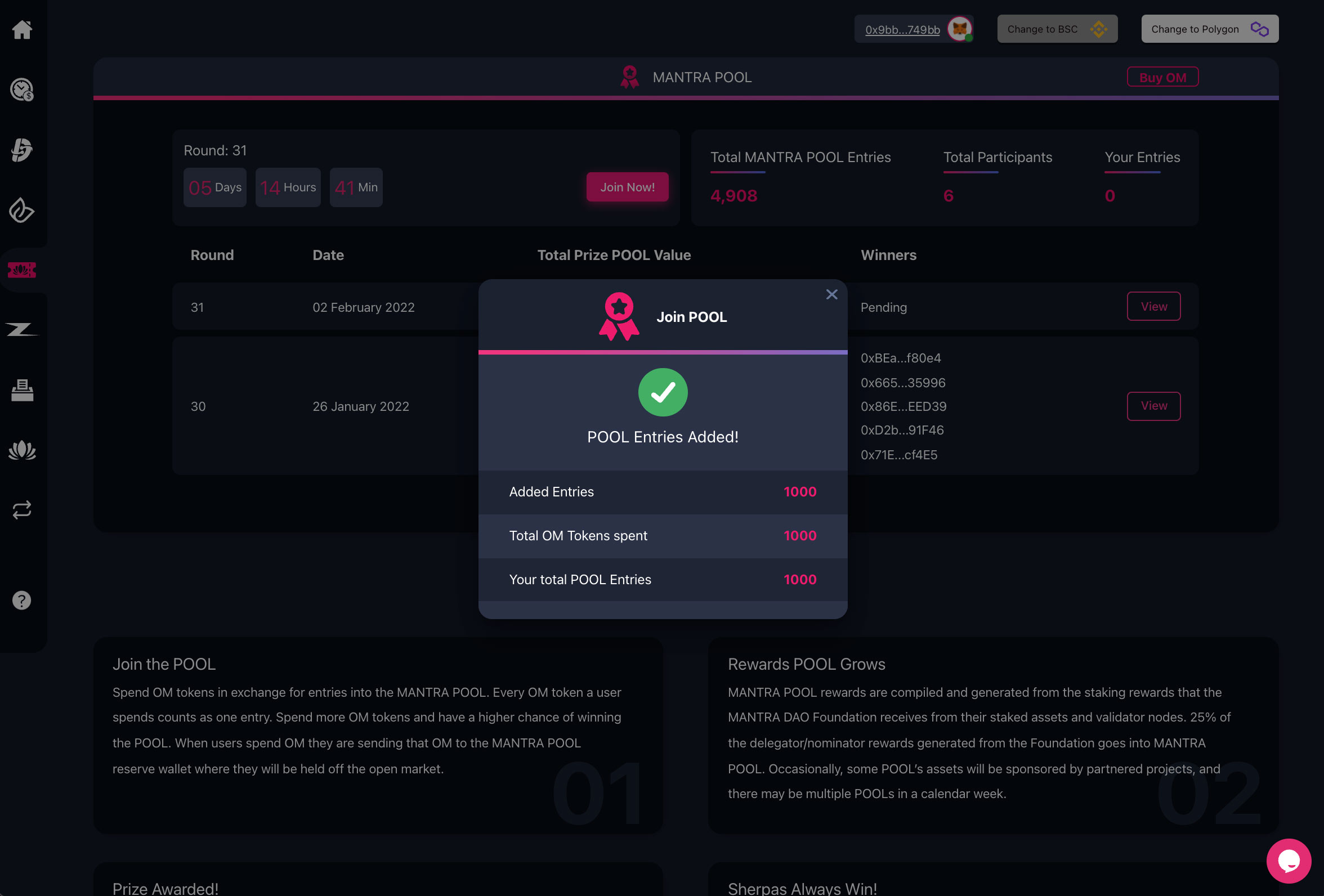Click the MetaMask fox avatar
Viewport: 1324px width, 896px height.
tap(960, 29)
